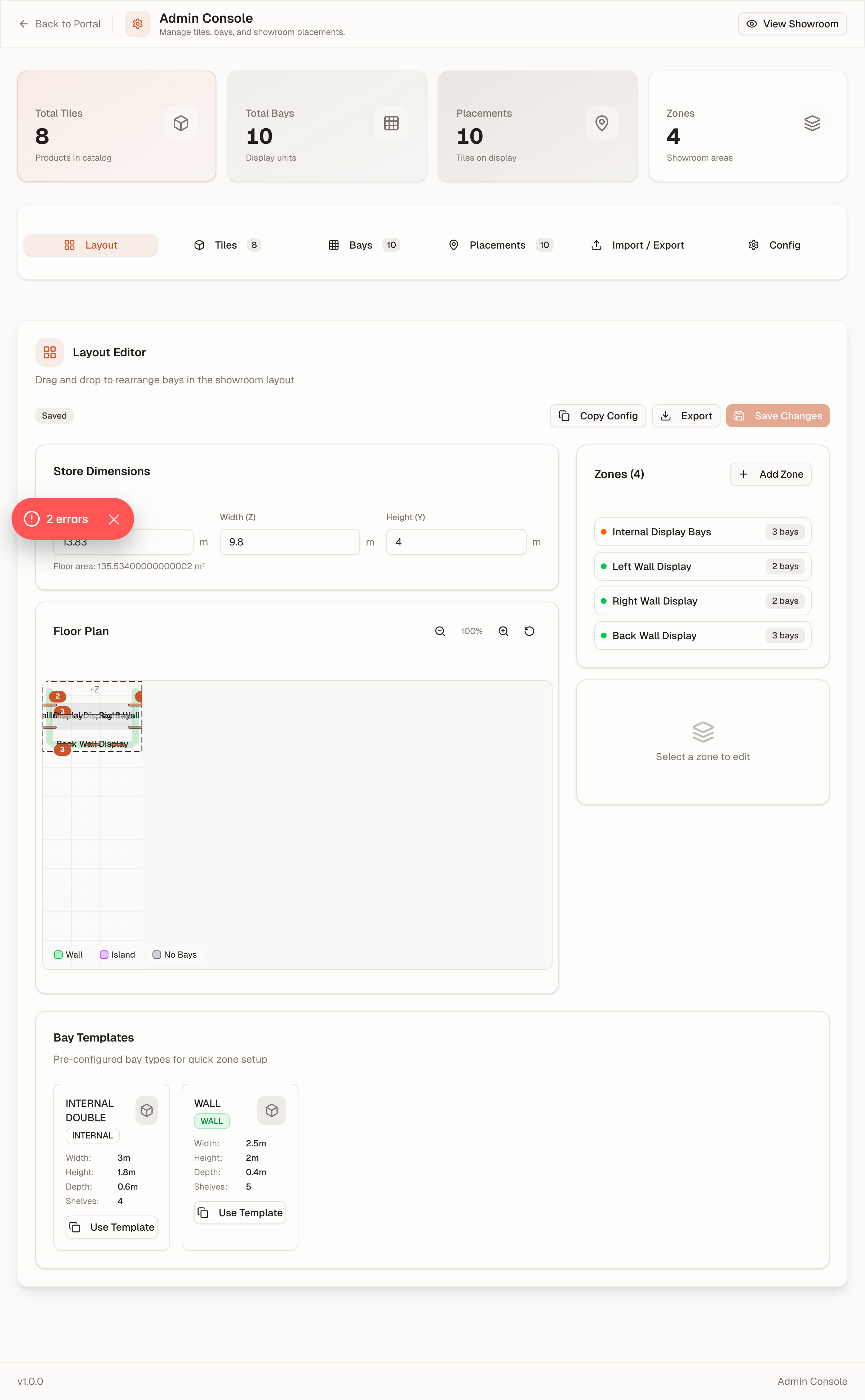Screen dimensions: 865x1400
Task: Toggle the Wall legend item in Floor Plan
Action: coord(67,954)
